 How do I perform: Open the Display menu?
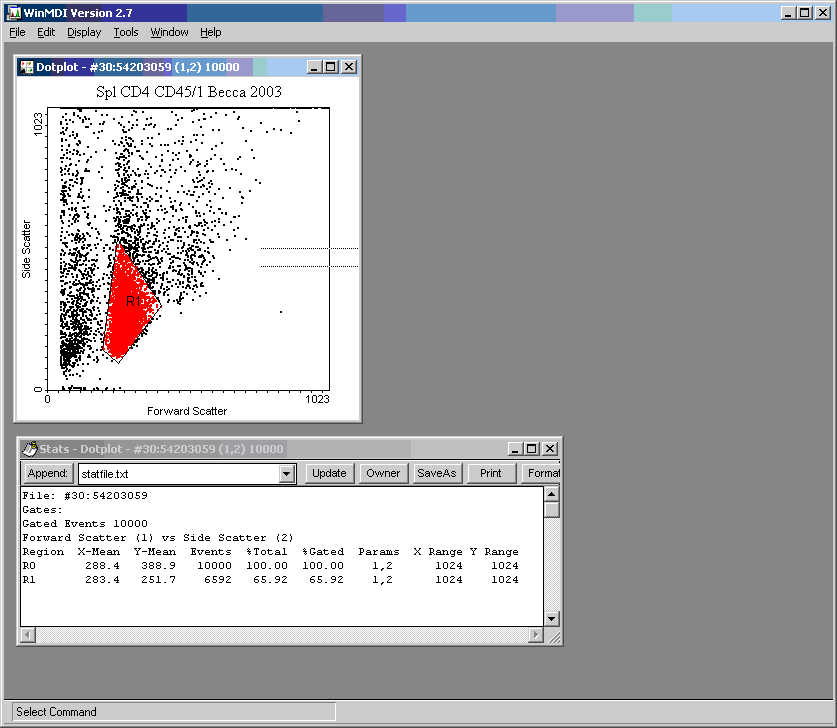tap(84, 32)
